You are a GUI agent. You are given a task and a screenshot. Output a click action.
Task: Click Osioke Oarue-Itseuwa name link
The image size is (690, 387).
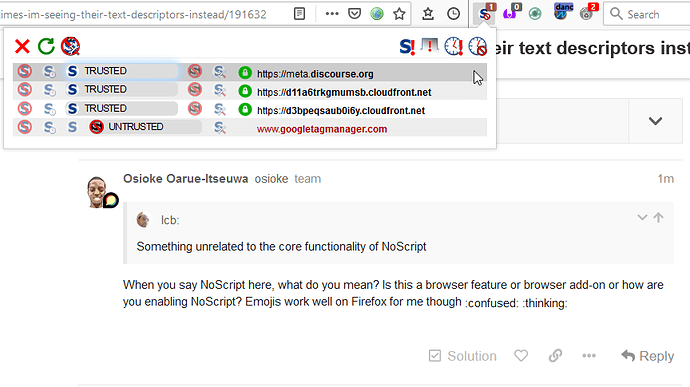186,179
